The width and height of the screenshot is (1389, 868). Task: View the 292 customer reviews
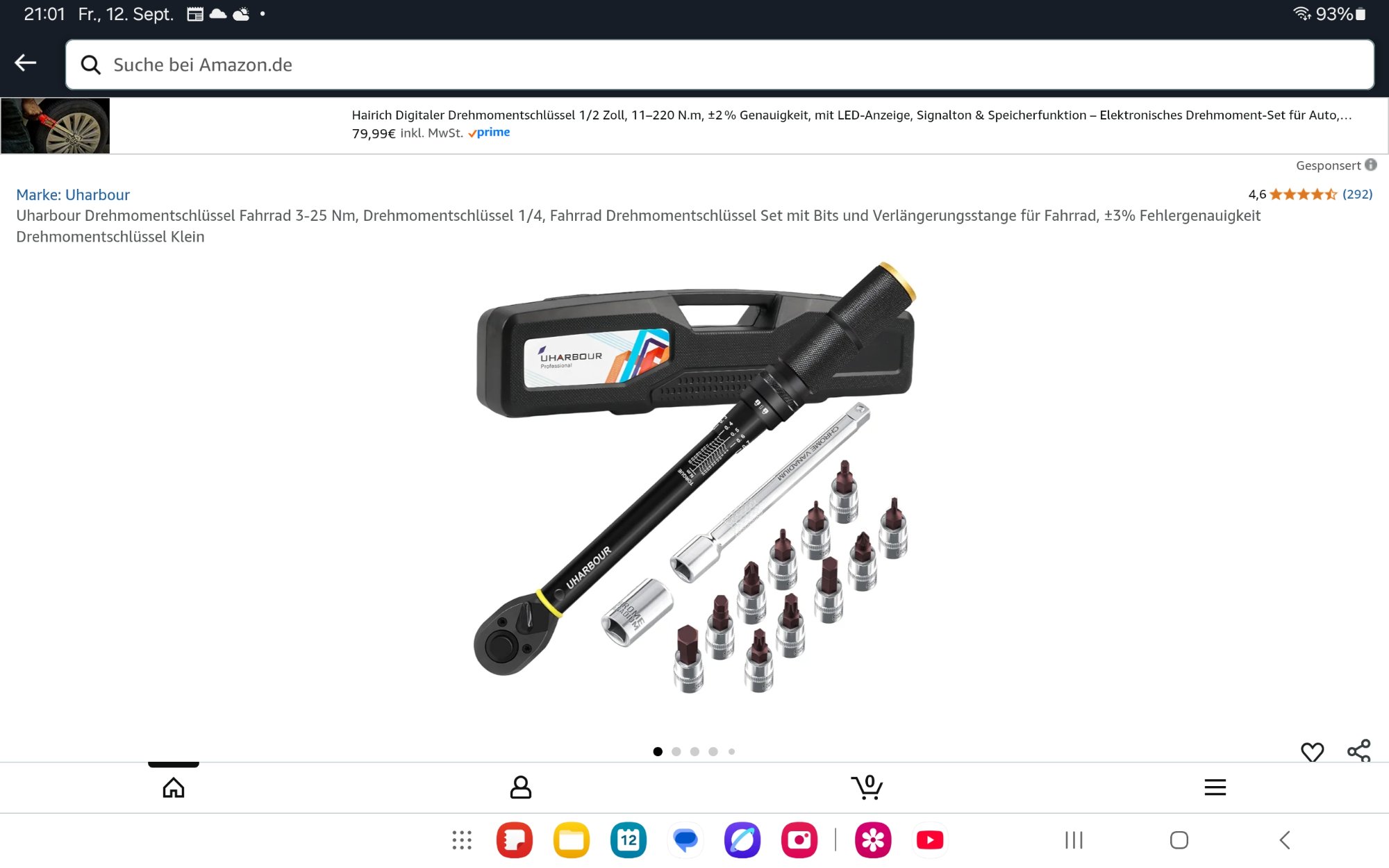point(1357,194)
